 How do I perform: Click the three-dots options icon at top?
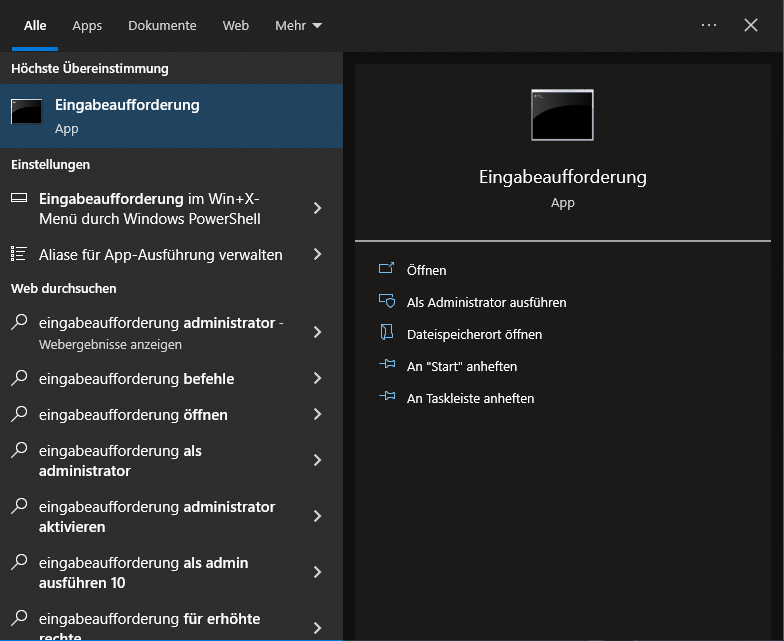click(709, 25)
